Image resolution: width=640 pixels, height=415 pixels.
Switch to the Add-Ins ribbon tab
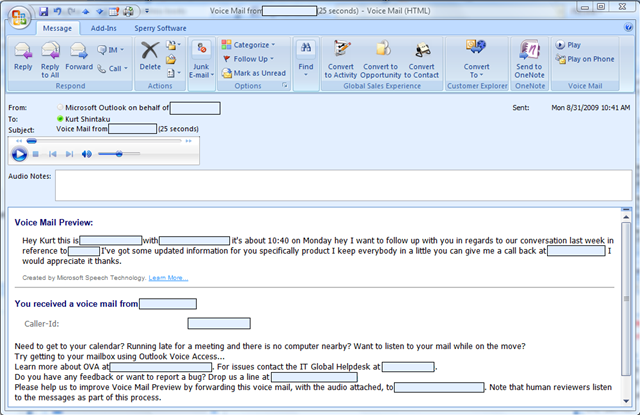[103, 28]
